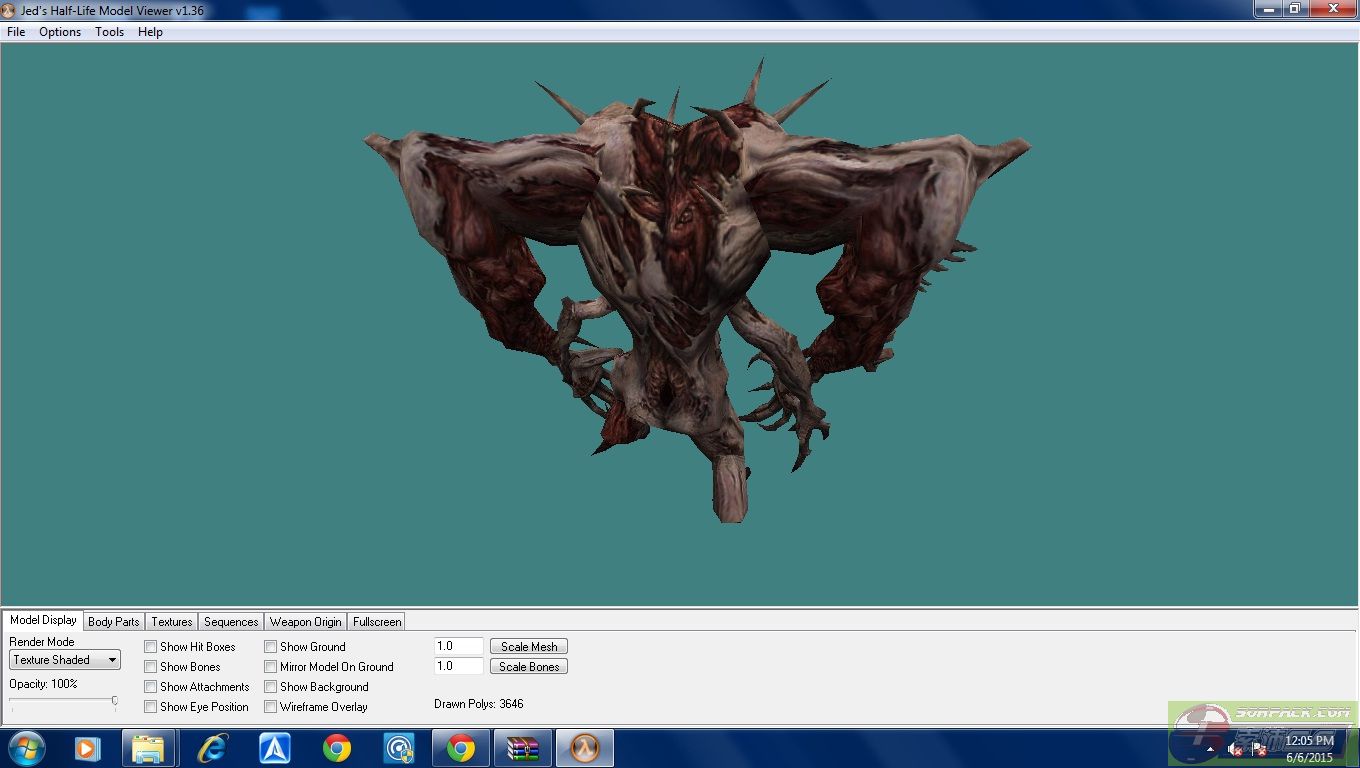Minimize the Model Viewer window
Screen dimensions: 1360x768
click(x=1268, y=9)
